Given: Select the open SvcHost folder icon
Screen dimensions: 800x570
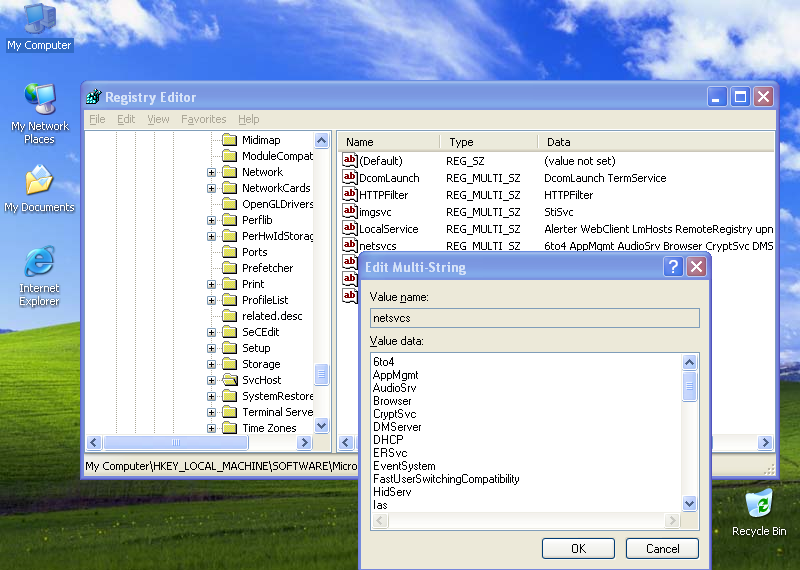Looking at the screenshot, I should point(230,380).
